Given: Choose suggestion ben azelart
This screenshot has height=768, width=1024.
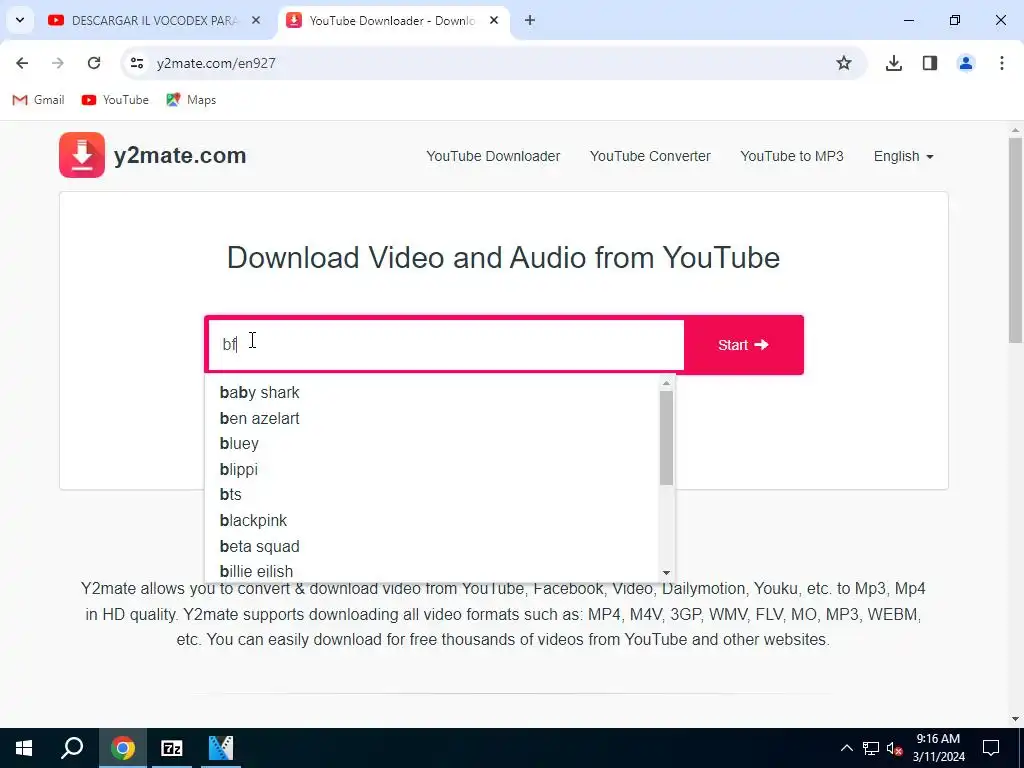Looking at the screenshot, I should coord(432,418).
